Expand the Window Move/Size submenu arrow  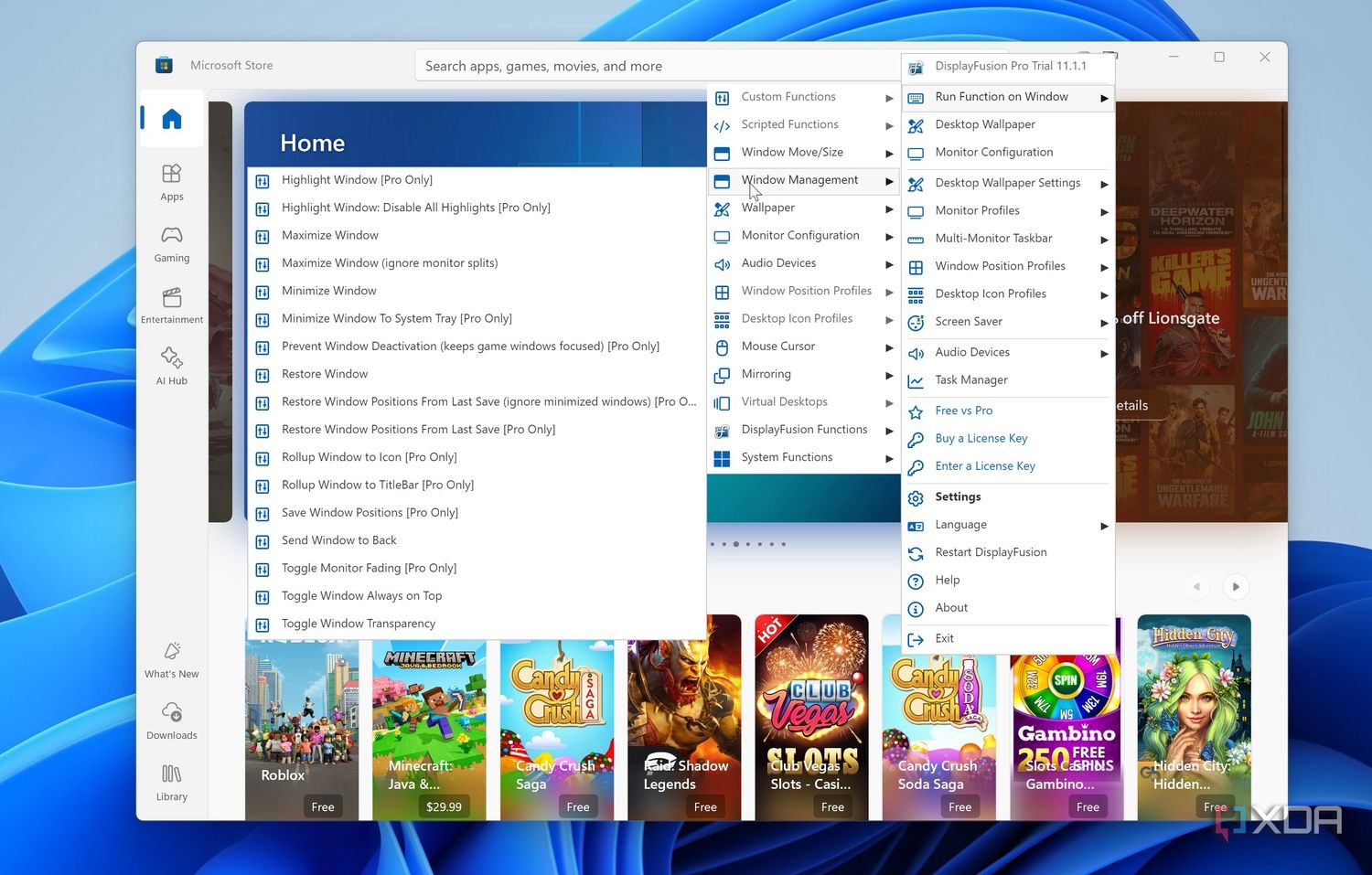coord(889,154)
